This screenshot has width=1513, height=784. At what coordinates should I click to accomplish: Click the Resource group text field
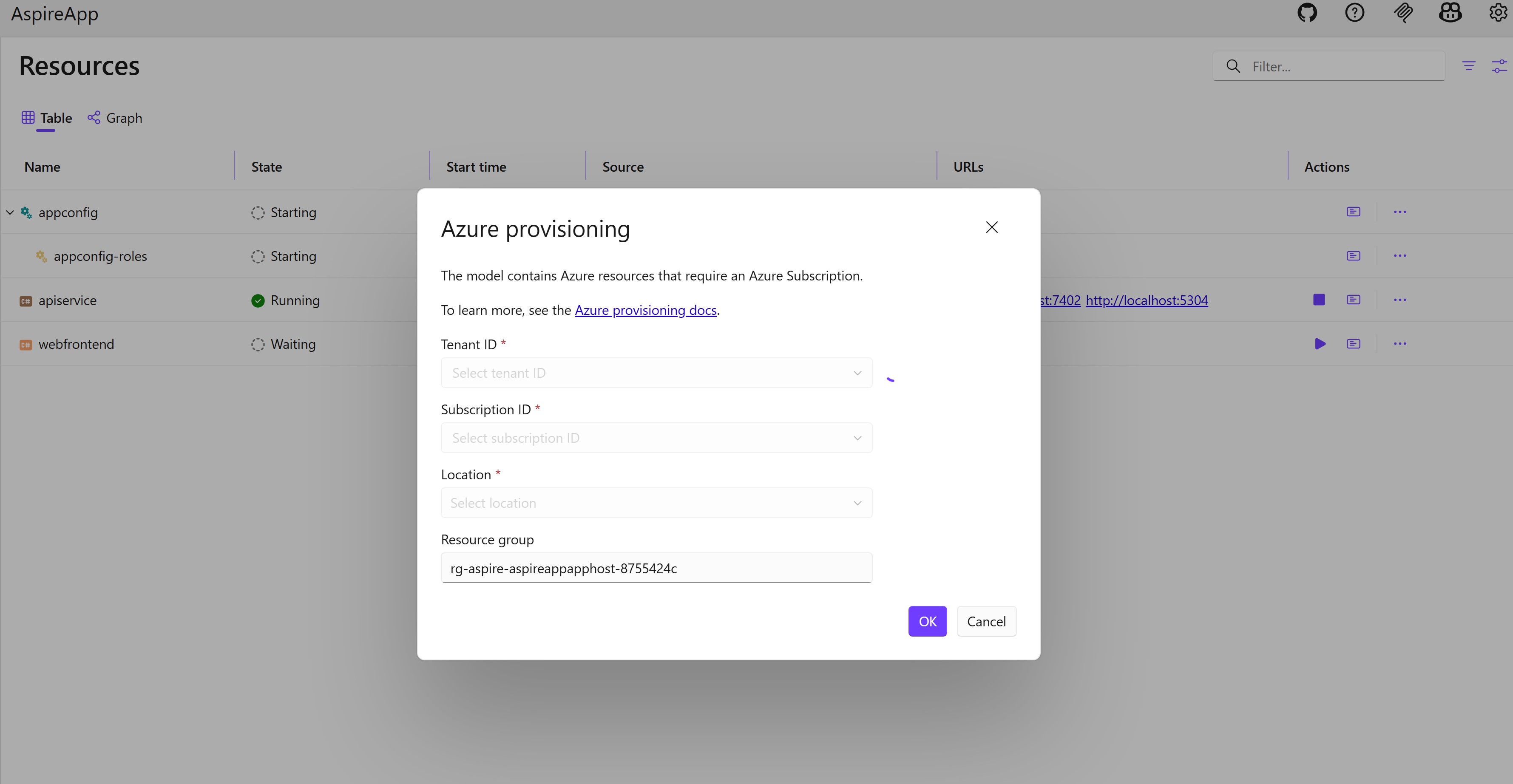point(656,569)
